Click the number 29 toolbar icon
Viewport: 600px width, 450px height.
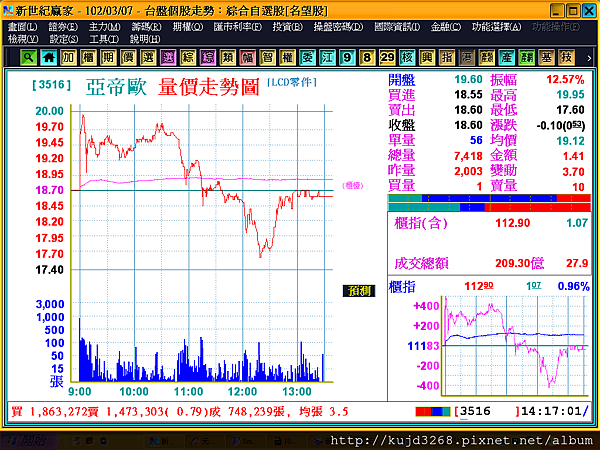pyautogui.click(x=387, y=58)
